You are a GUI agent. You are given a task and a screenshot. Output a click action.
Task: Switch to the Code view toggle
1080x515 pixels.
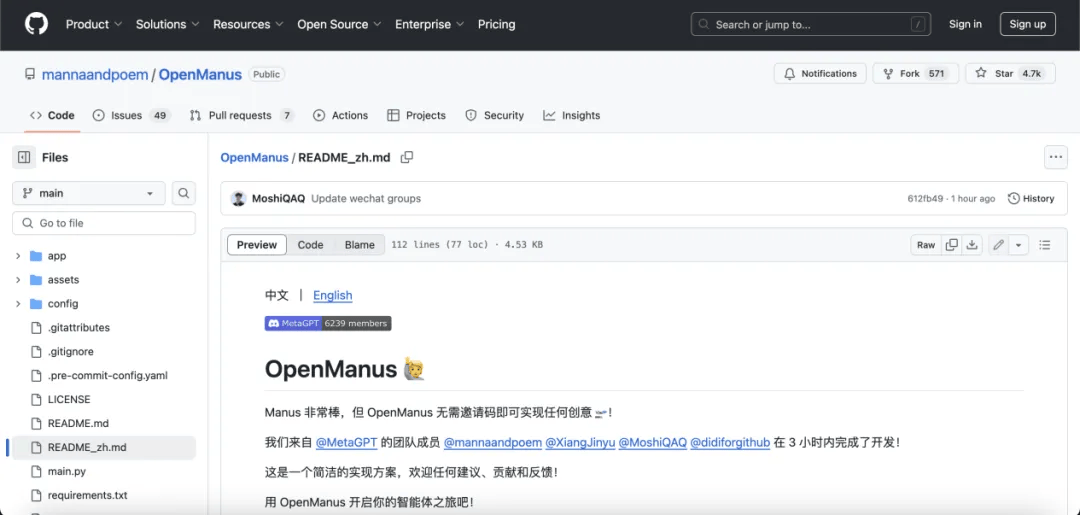[x=310, y=245]
